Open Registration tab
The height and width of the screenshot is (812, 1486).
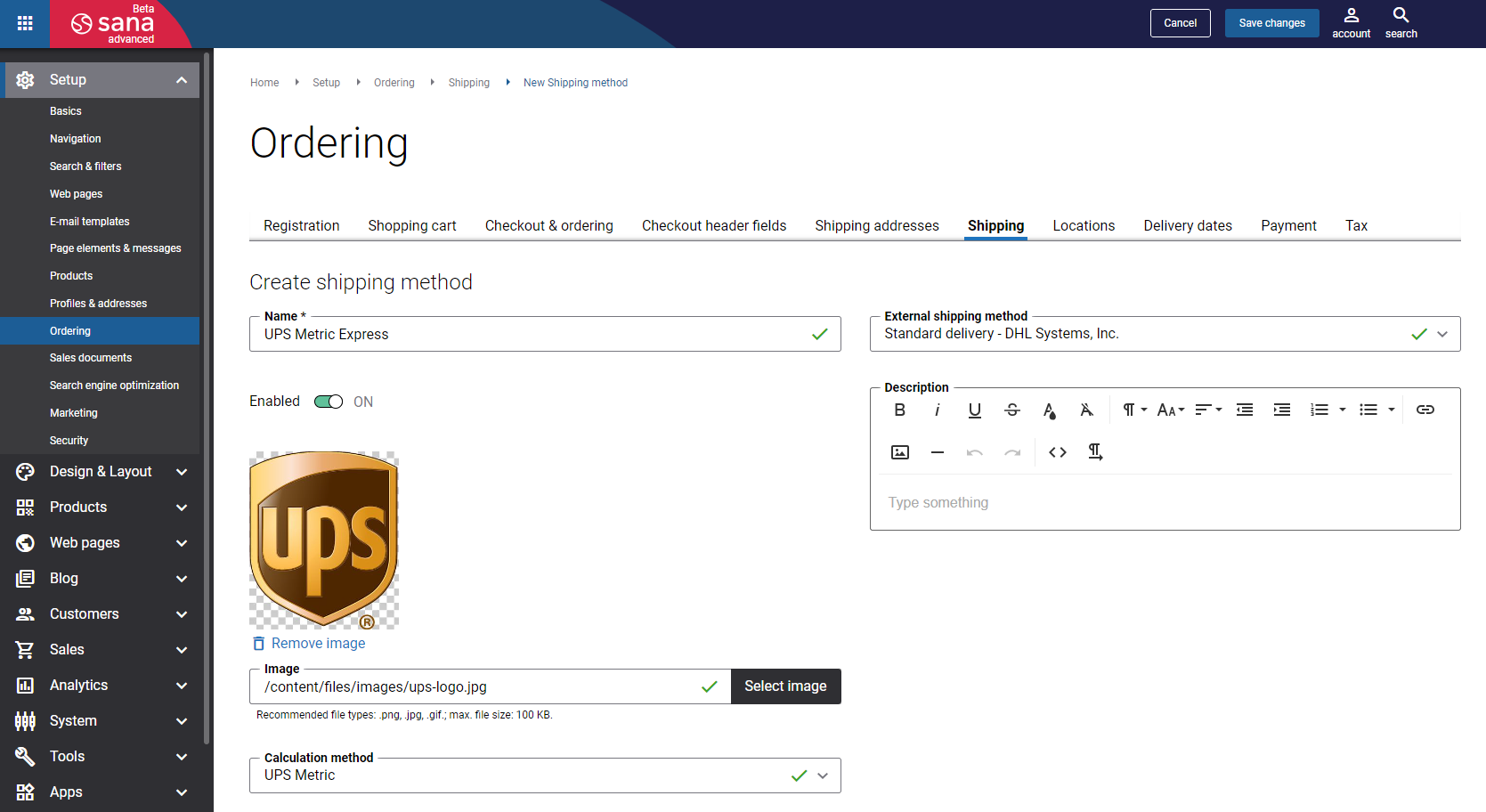pos(301,226)
